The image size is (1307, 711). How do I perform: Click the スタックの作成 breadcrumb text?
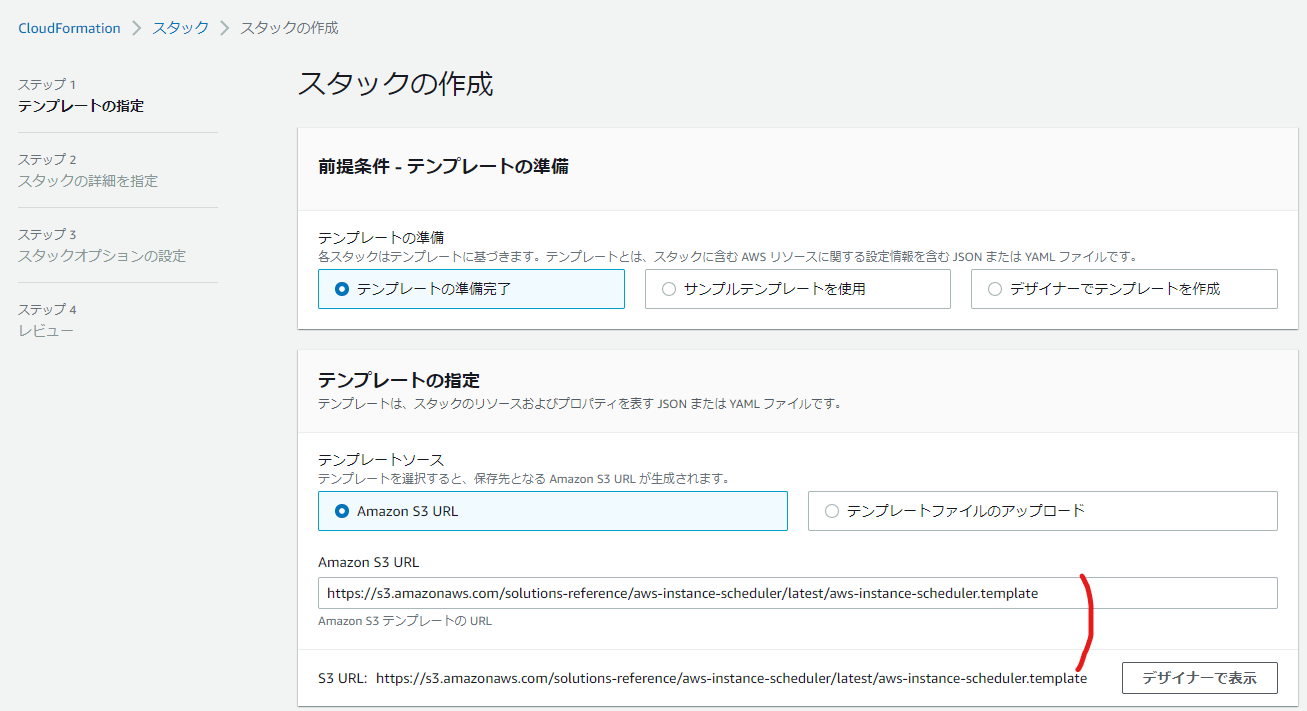(x=289, y=28)
